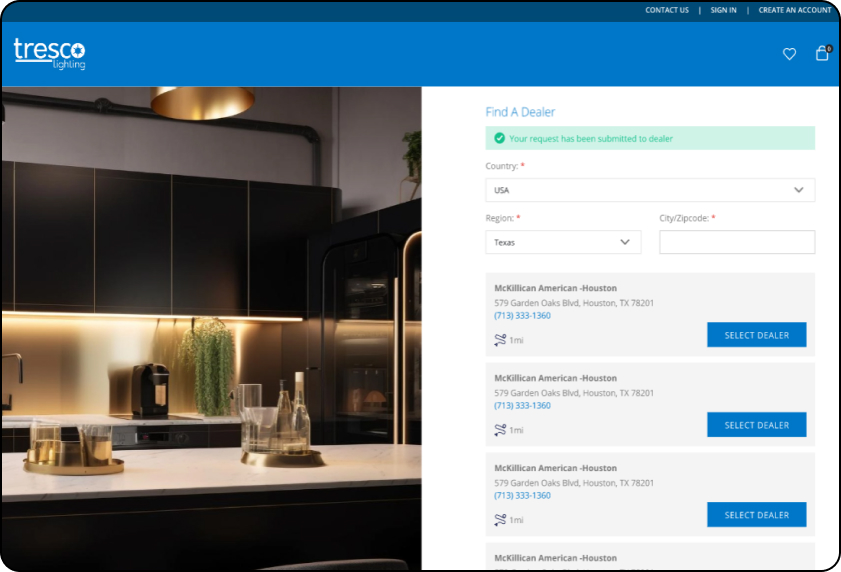The image size is (841, 572).
Task: Call phone number in third dealer card
Action: [522, 495]
